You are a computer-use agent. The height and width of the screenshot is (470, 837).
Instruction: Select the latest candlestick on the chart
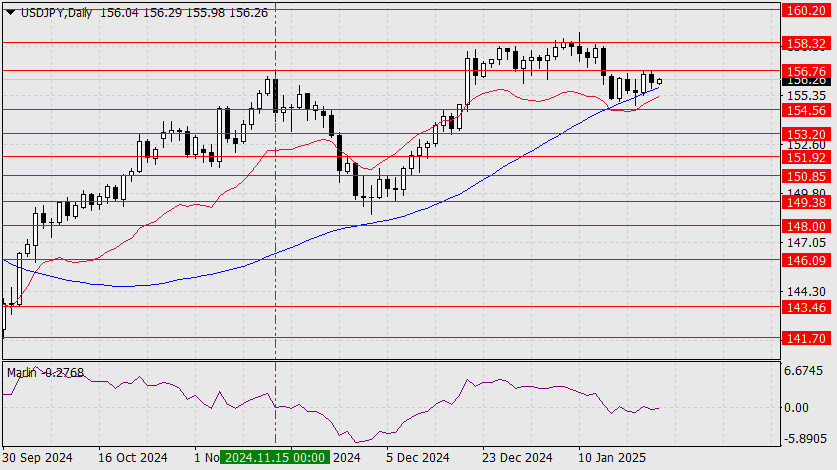click(x=660, y=81)
